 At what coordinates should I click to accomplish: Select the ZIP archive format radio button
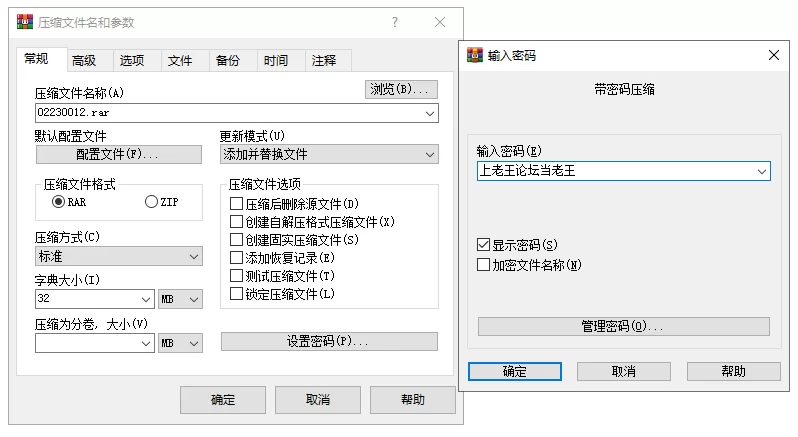151,201
